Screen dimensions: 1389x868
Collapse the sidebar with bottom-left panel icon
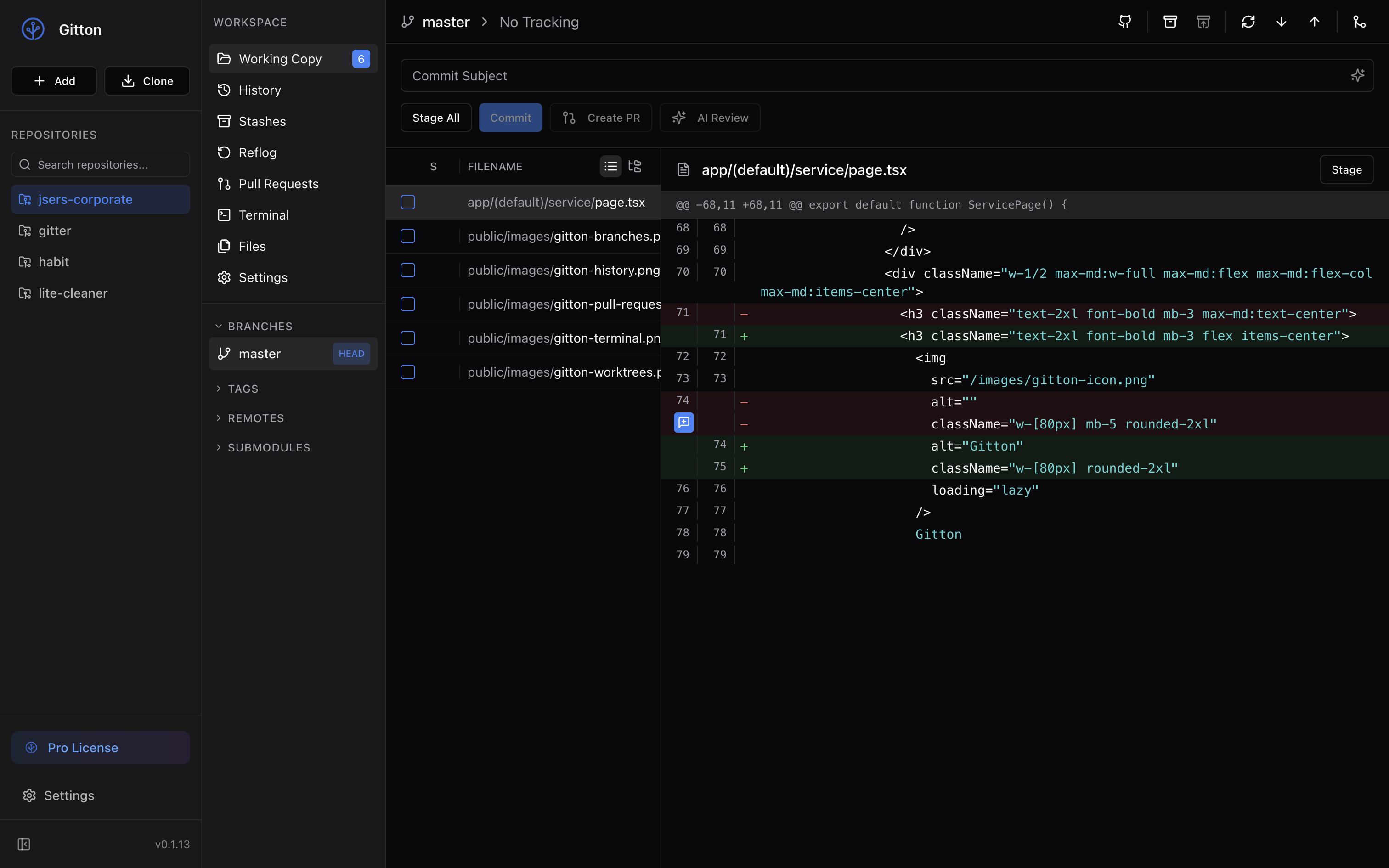click(x=24, y=844)
